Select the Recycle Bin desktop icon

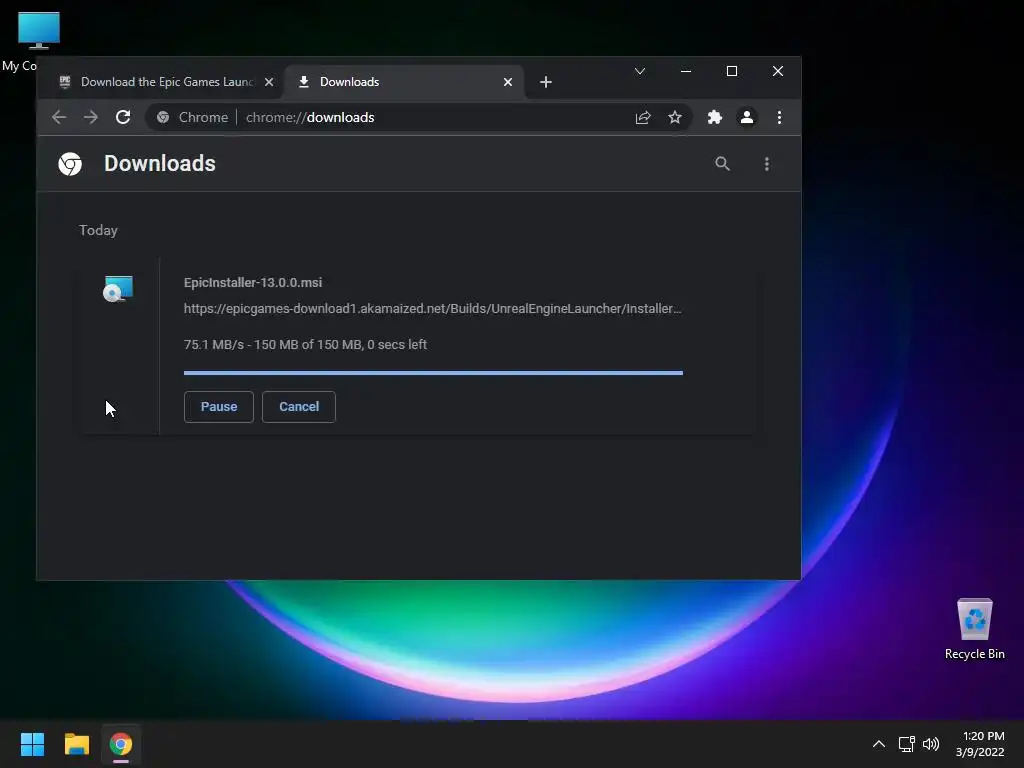[x=974, y=629]
